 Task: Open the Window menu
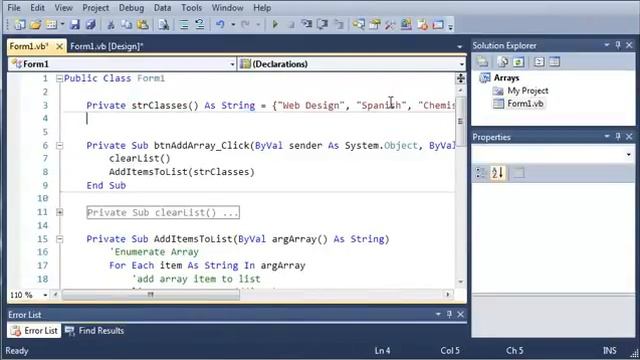click(x=227, y=8)
